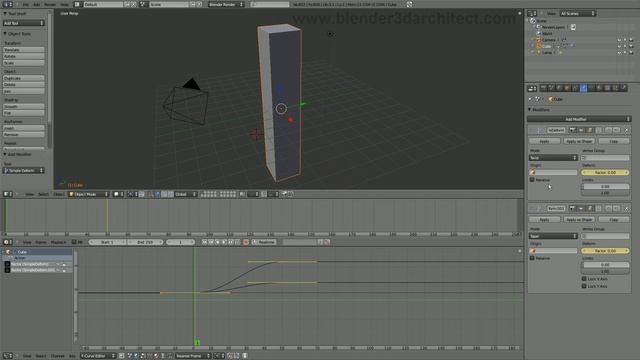Click jump to last frame in timeline
The image size is (640, 360).
click(237, 242)
